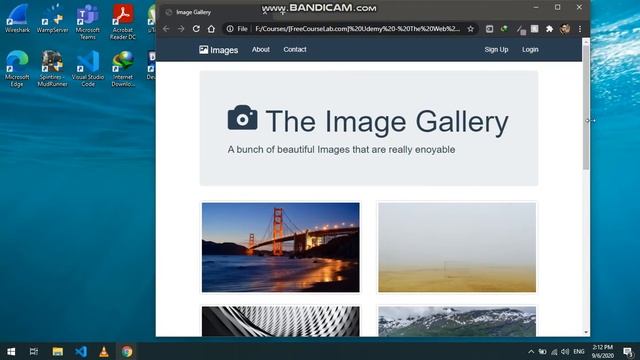This screenshot has width=640, height=360.
Task: Reload the Image Gallery page
Action: coord(196,29)
